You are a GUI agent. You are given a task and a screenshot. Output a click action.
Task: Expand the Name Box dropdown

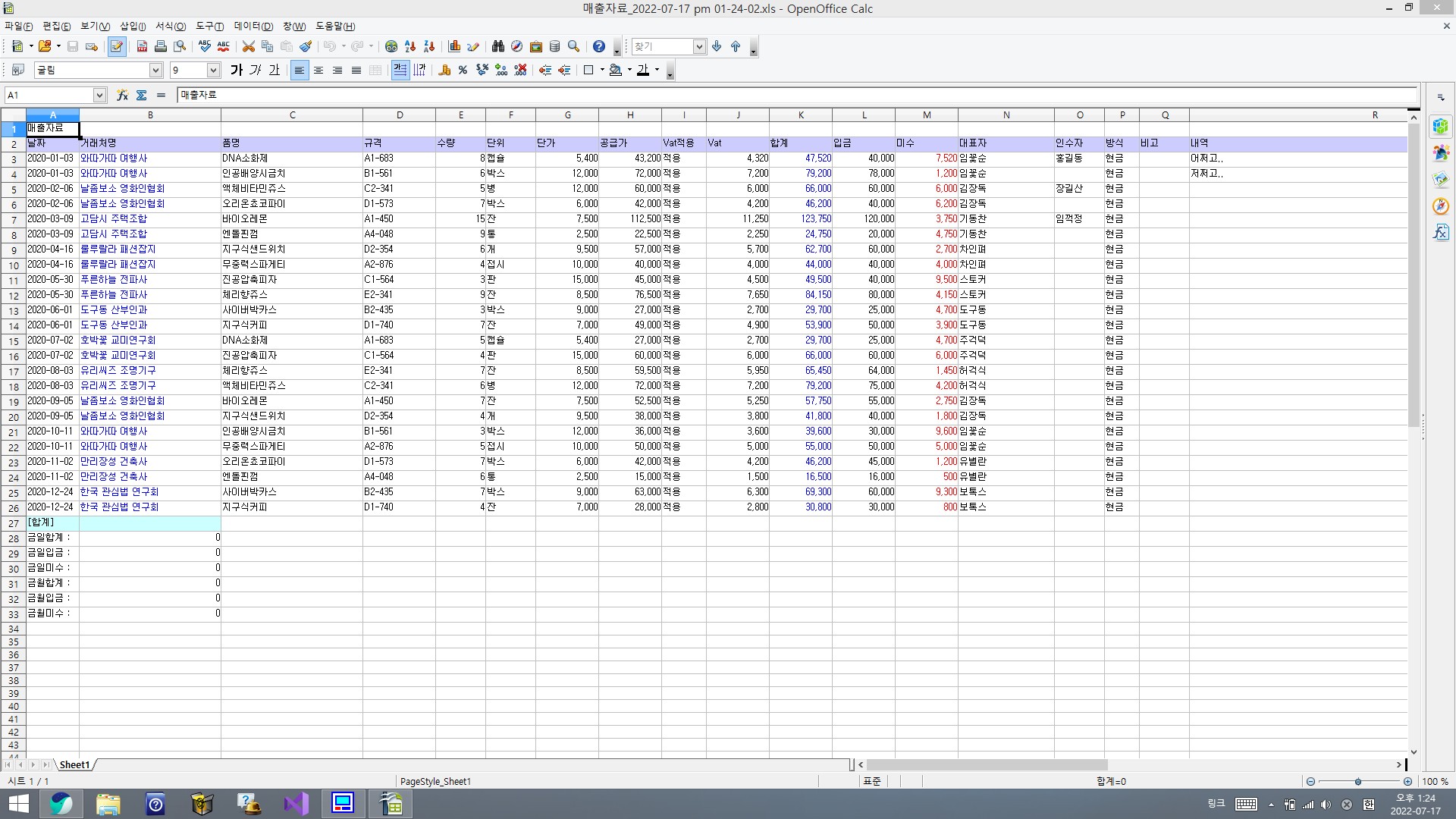[x=99, y=95]
